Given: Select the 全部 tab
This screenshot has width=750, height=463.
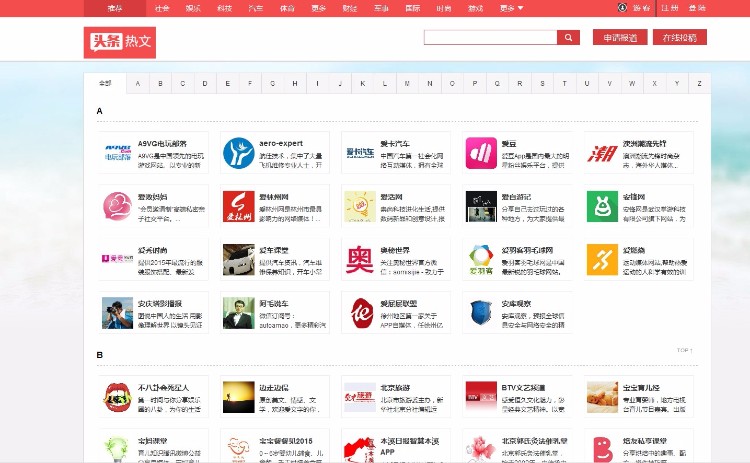Looking at the screenshot, I should [x=105, y=83].
